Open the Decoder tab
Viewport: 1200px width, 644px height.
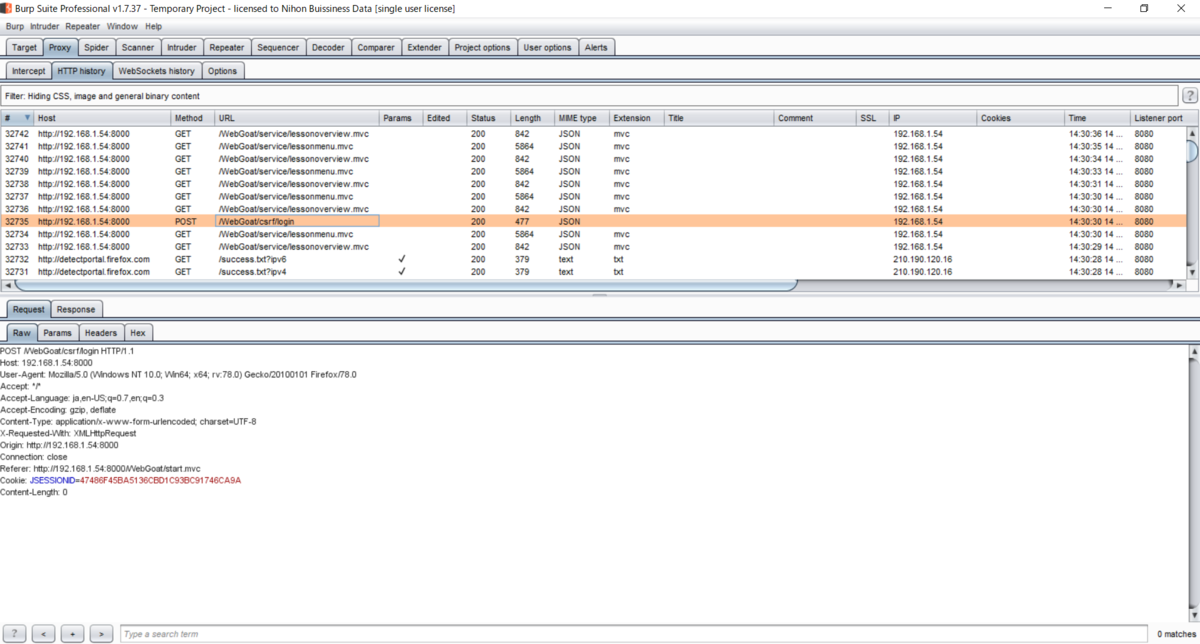click(x=328, y=47)
